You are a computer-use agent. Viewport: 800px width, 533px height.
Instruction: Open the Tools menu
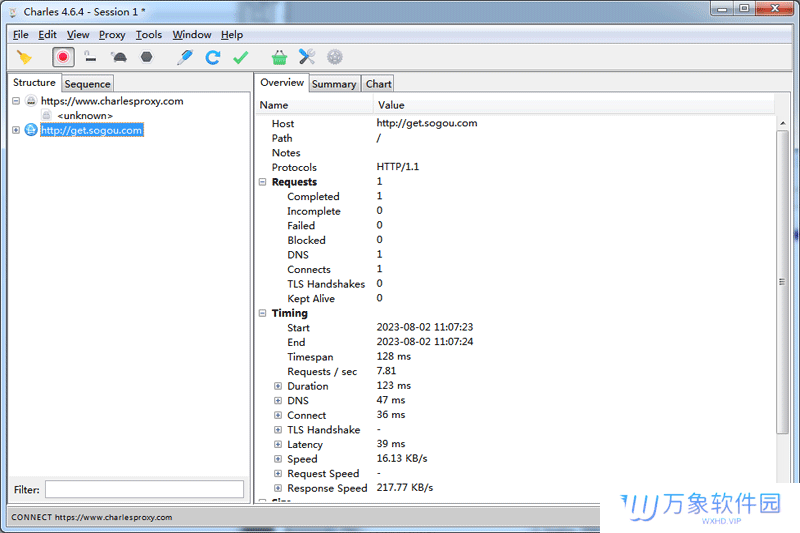pyautogui.click(x=148, y=35)
